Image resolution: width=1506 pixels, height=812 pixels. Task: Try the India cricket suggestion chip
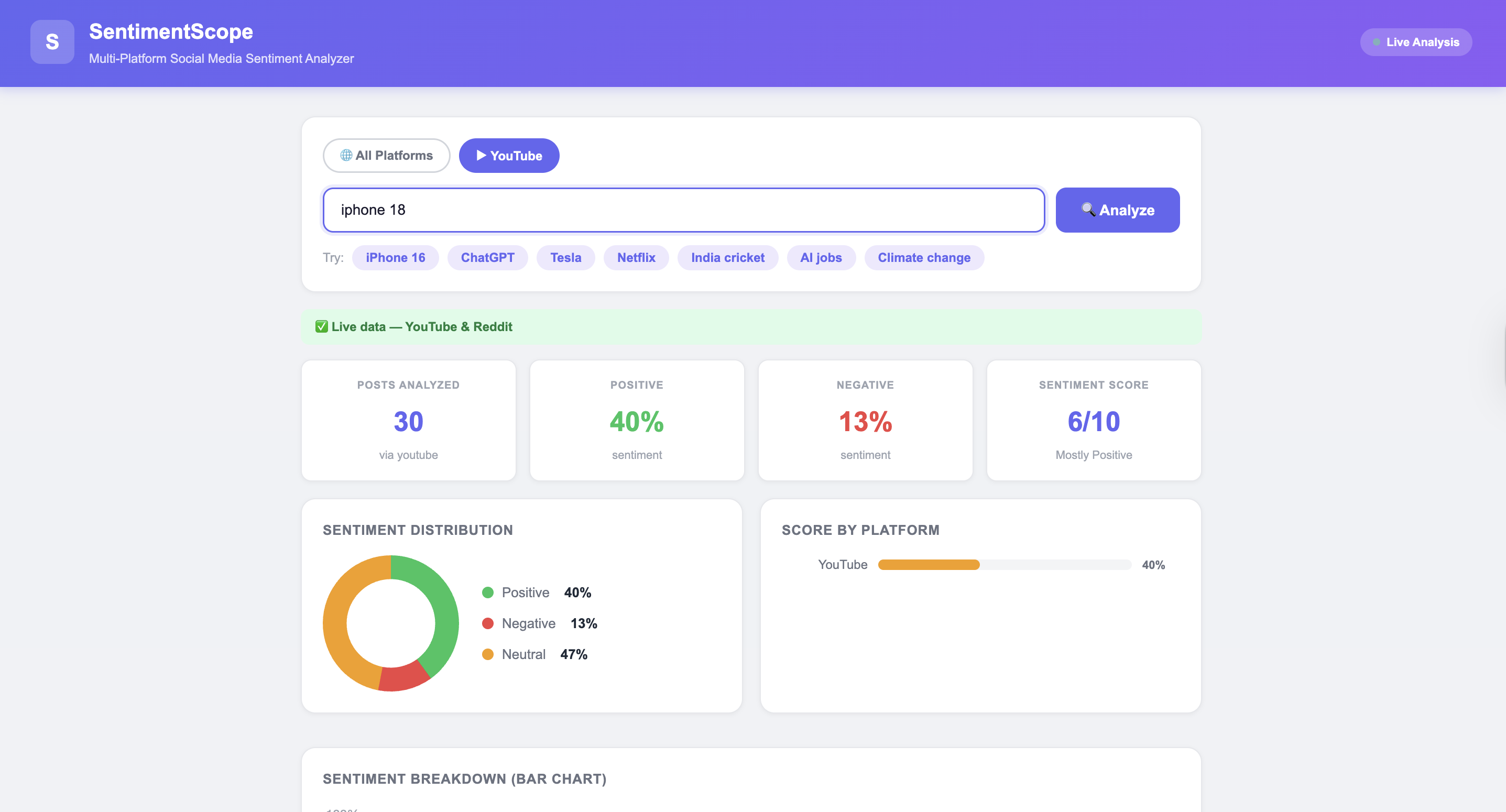[x=727, y=258]
